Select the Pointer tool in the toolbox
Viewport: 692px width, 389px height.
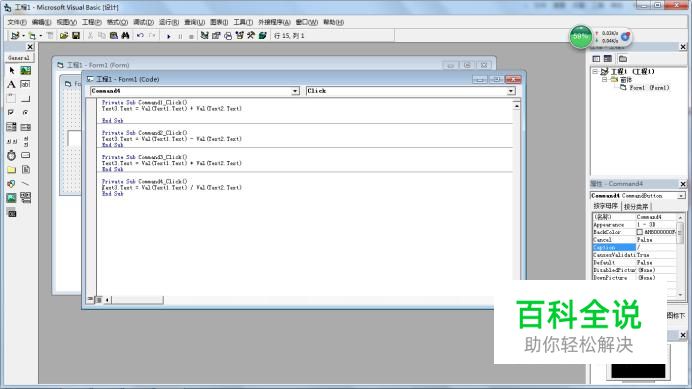[11, 70]
